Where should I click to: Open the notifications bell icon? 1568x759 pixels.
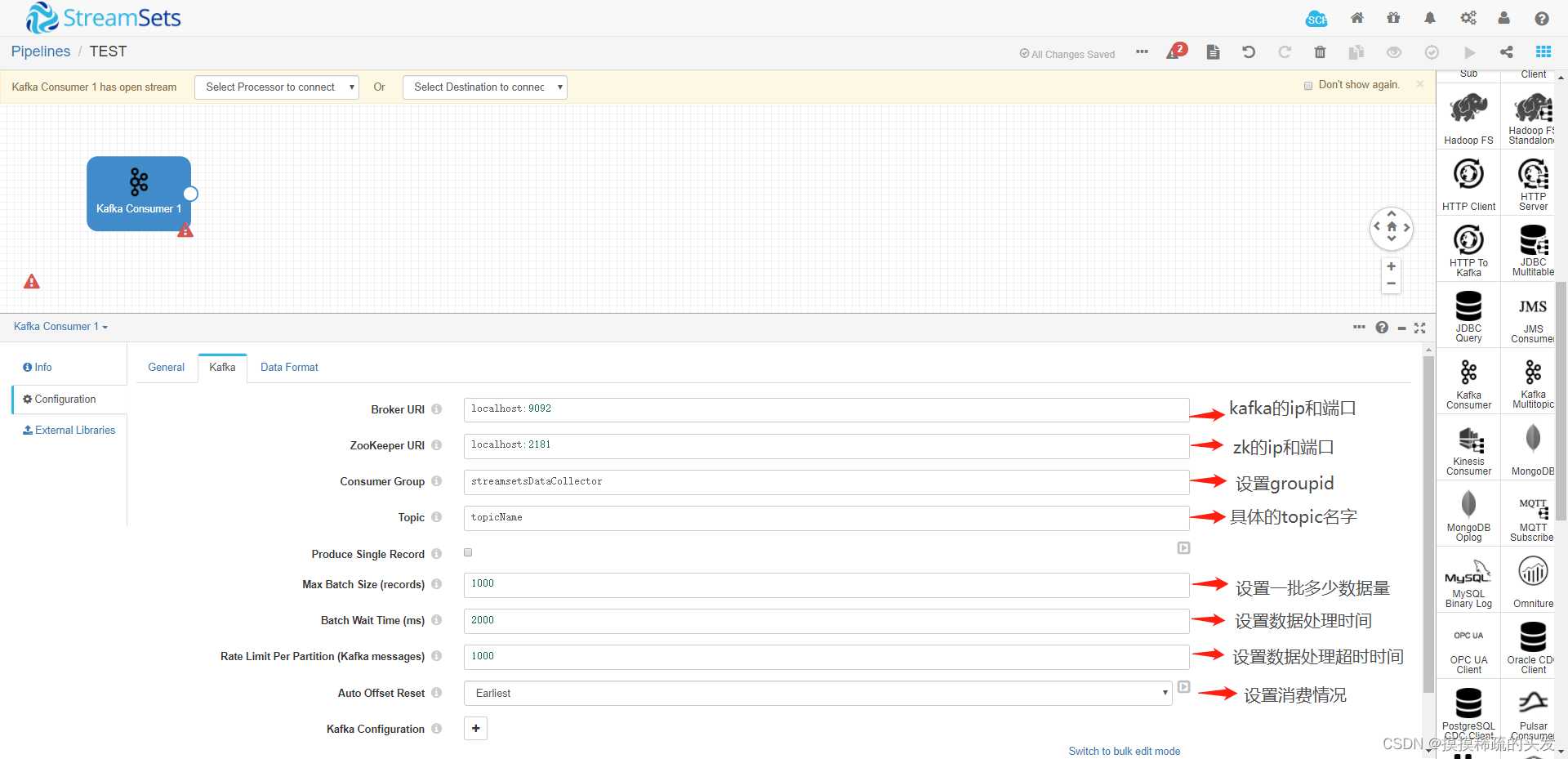[x=1430, y=17]
